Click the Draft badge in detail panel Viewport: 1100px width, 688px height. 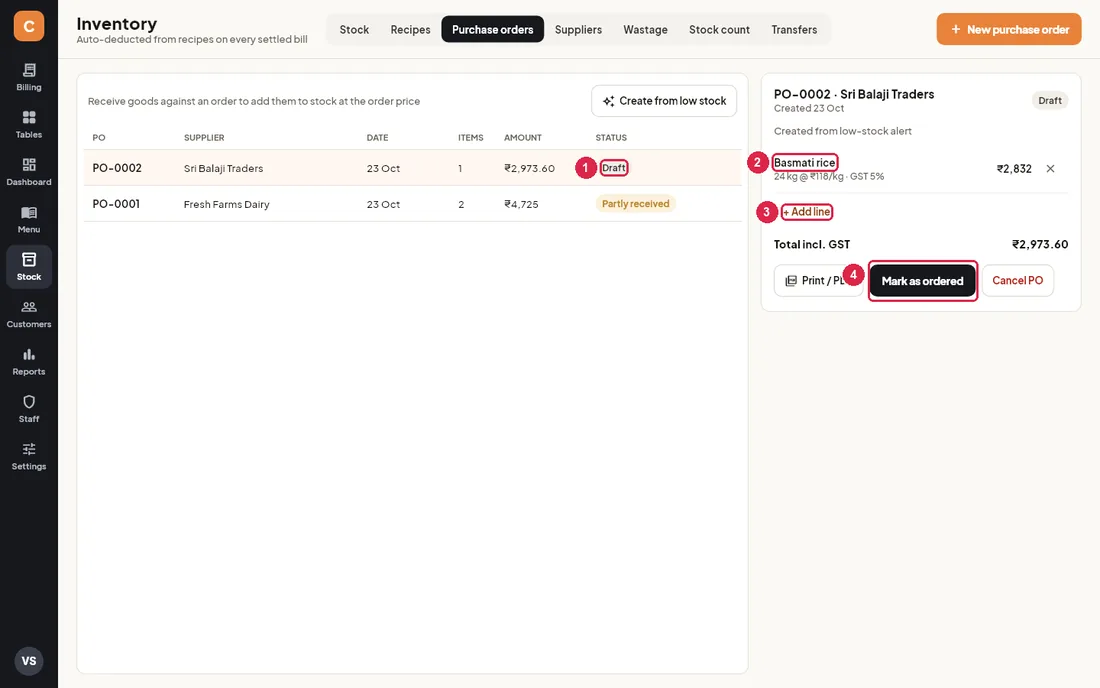[x=1049, y=100]
